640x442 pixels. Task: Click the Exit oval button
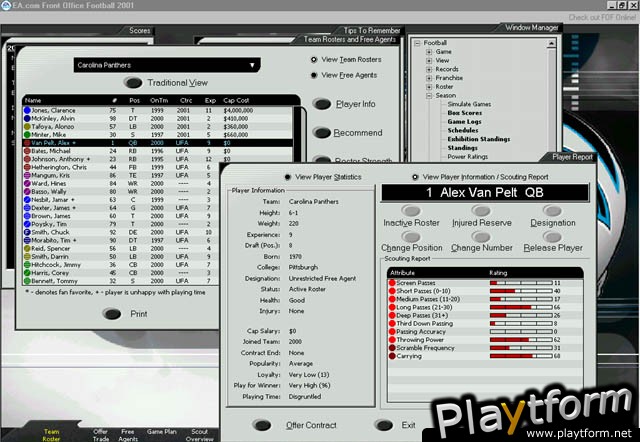[x=384, y=425]
